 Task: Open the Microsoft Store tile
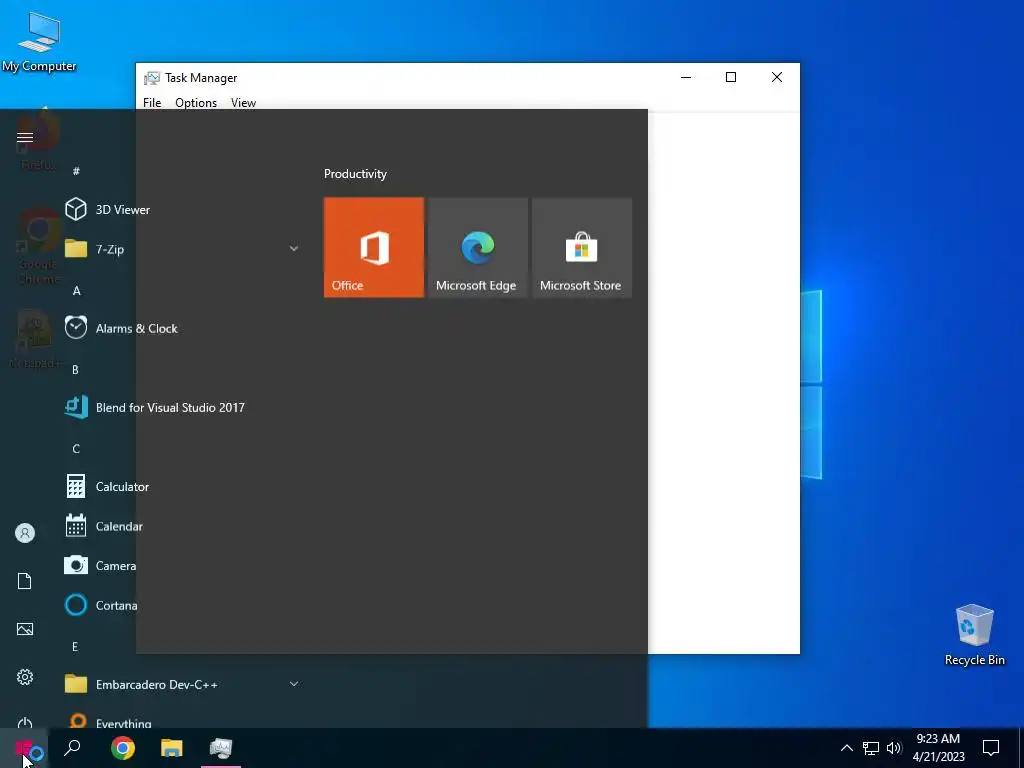click(582, 248)
